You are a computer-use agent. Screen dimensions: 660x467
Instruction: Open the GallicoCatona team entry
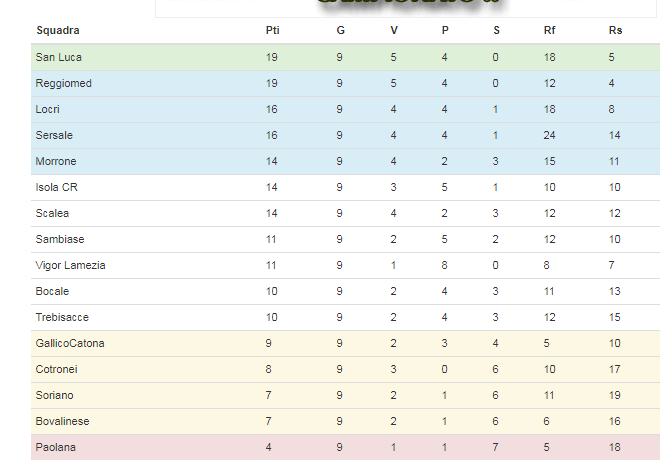(70, 343)
